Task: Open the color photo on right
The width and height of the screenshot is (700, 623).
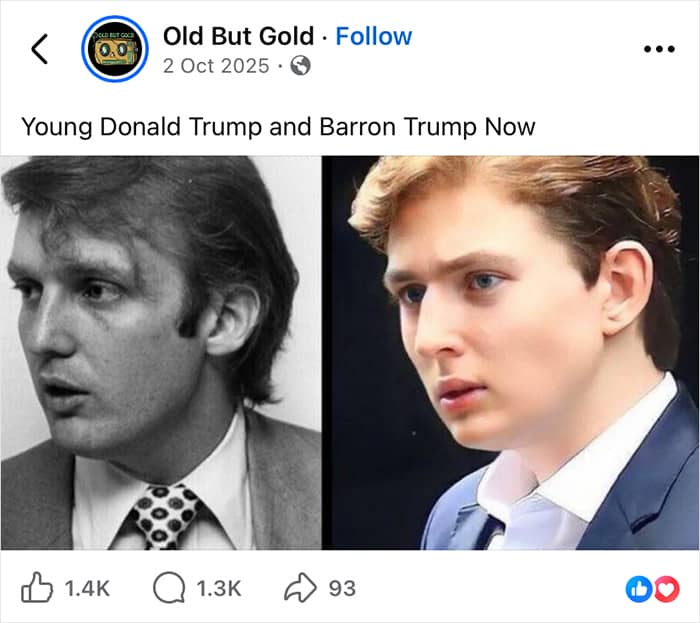Action: (511, 300)
